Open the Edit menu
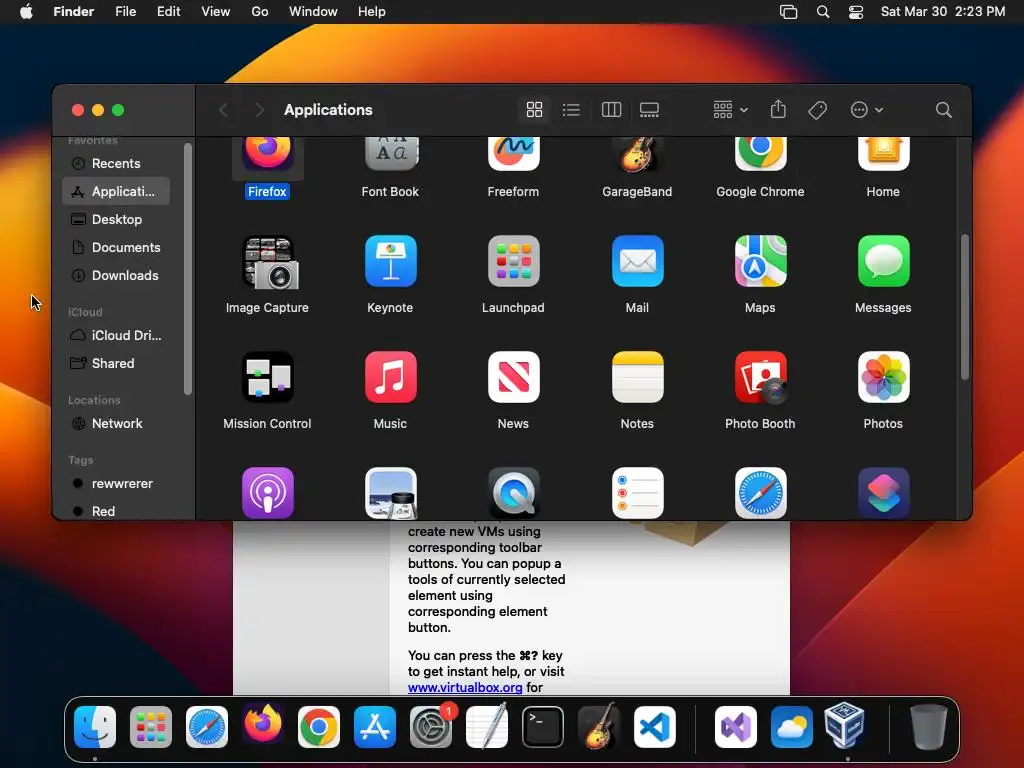 168,12
